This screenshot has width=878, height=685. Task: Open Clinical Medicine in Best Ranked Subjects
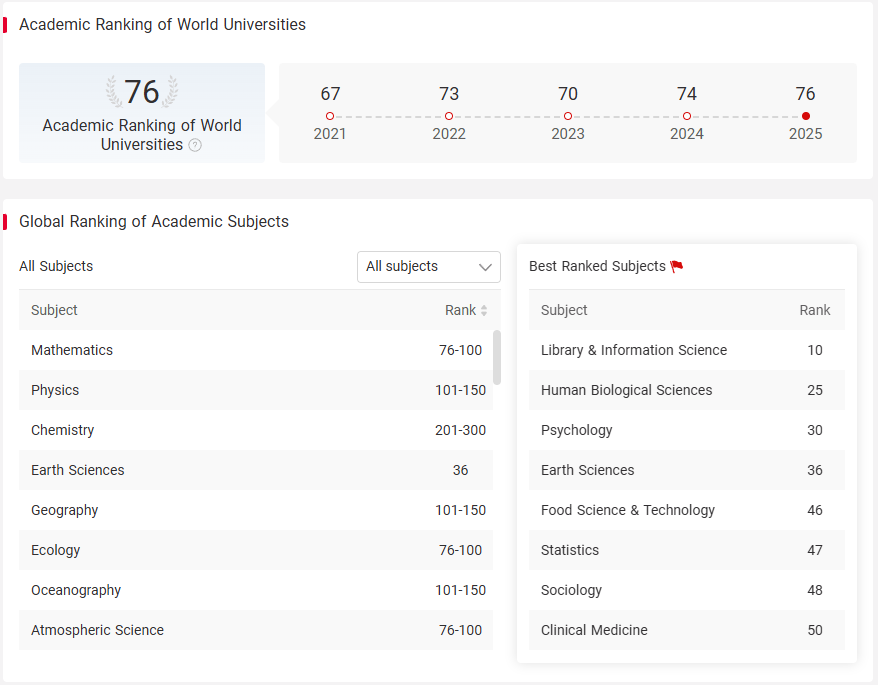[686, 630]
